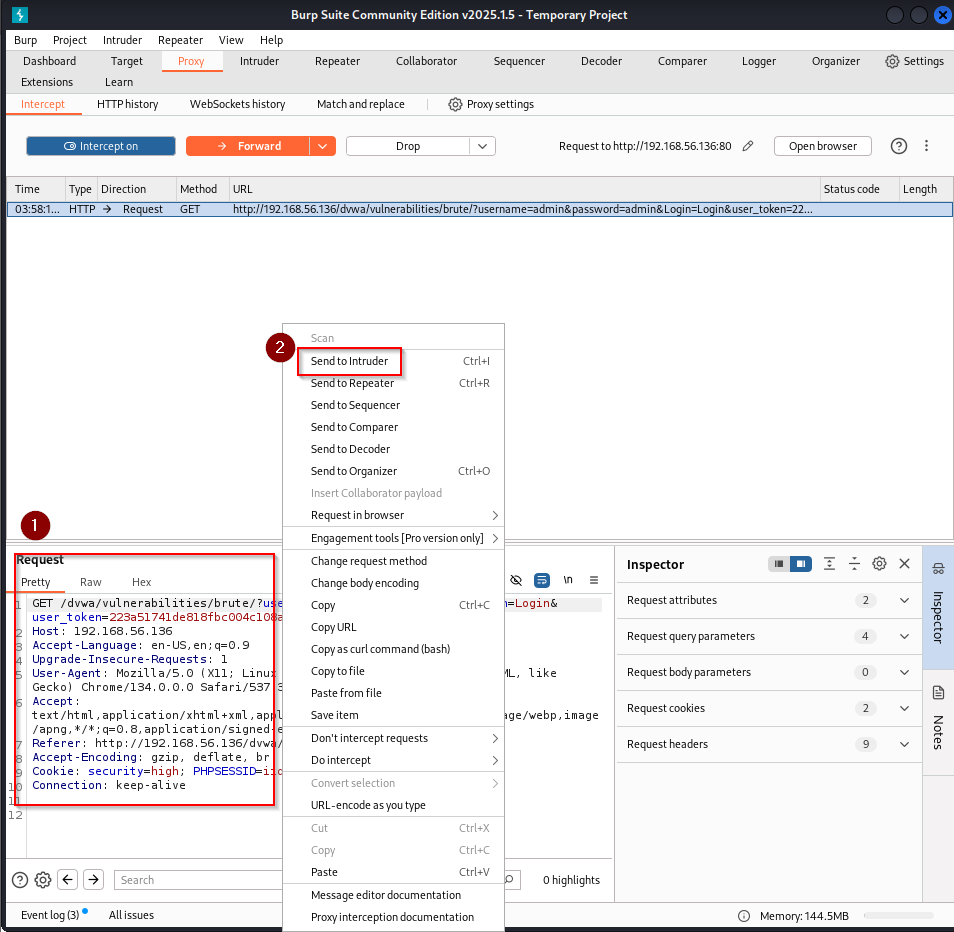The height and width of the screenshot is (932, 954).
Task: Click the memory info icon in status bar
Action: pyautogui.click(x=743, y=916)
